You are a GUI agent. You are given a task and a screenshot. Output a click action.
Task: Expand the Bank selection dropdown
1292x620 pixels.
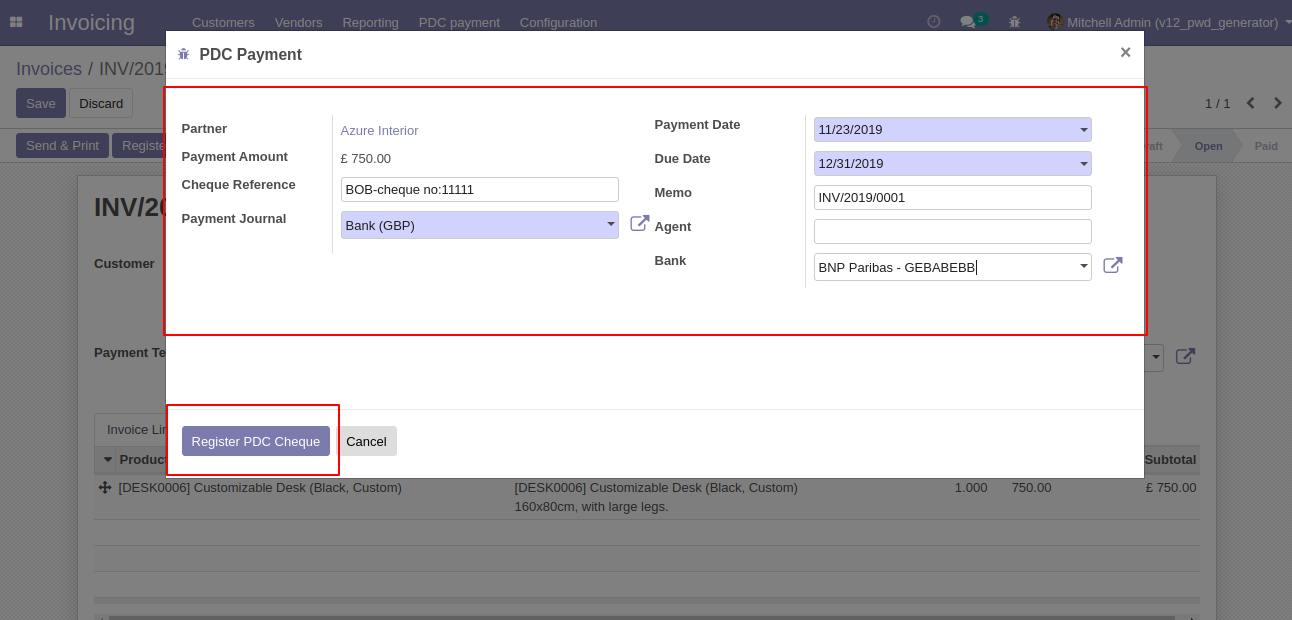tap(1084, 267)
